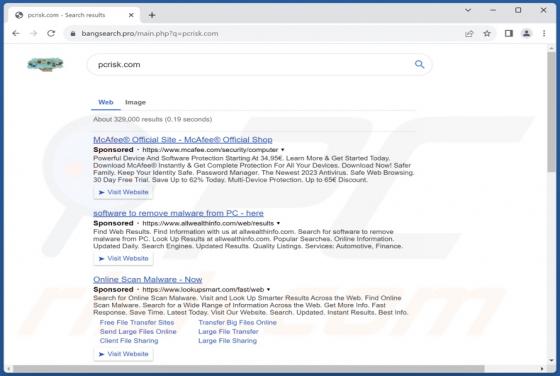Click Visit Website under allwealthinfo ad
The image size is (560, 376).
tap(123, 259)
